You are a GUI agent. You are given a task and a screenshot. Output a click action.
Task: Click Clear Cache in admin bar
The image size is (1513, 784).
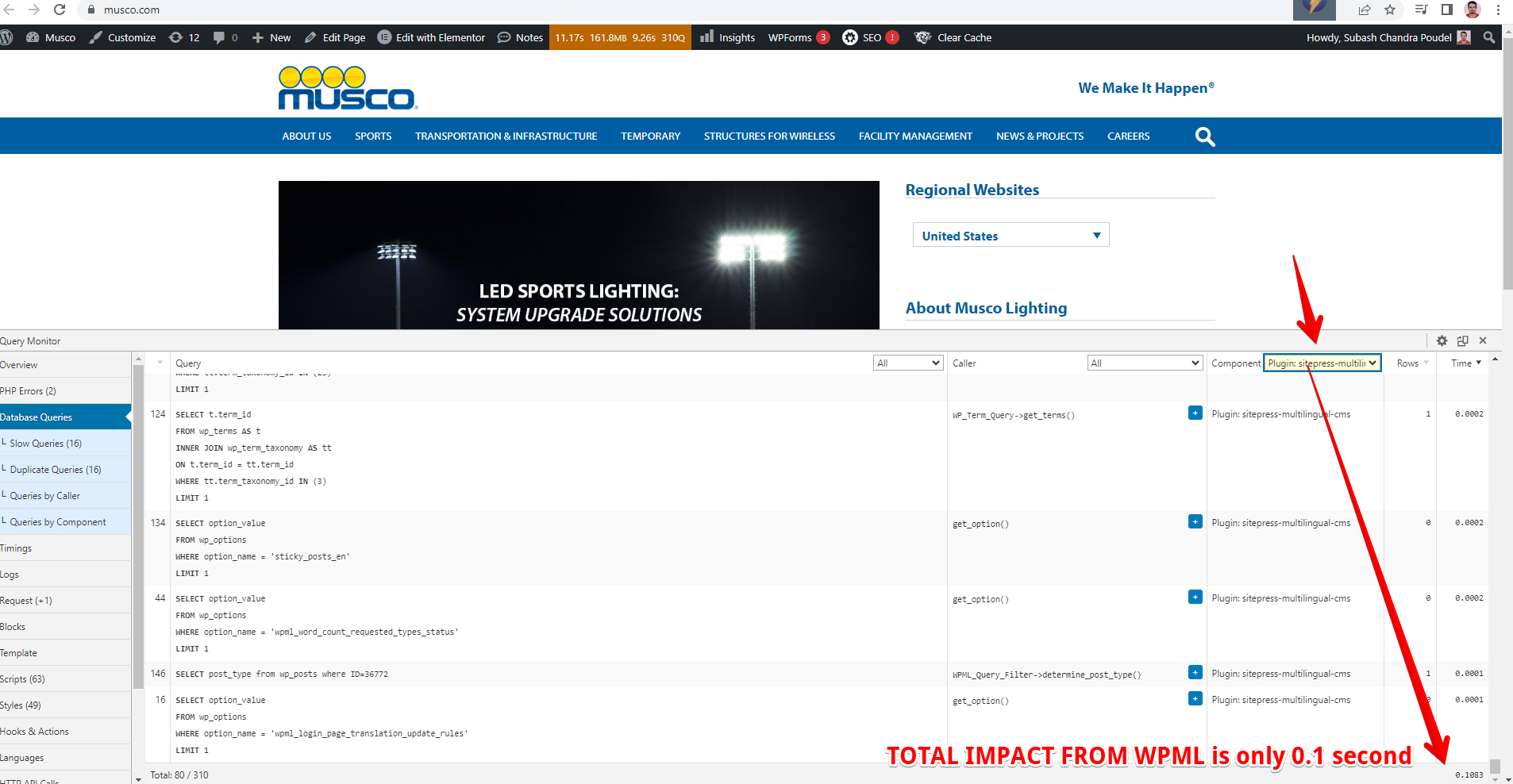coord(953,37)
